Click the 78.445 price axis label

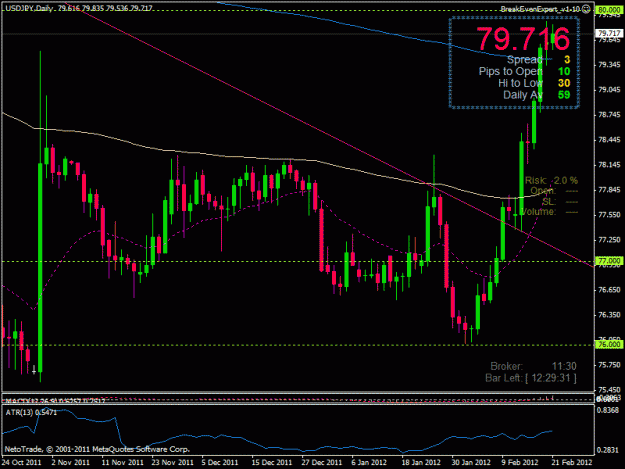tap(609, 140)
